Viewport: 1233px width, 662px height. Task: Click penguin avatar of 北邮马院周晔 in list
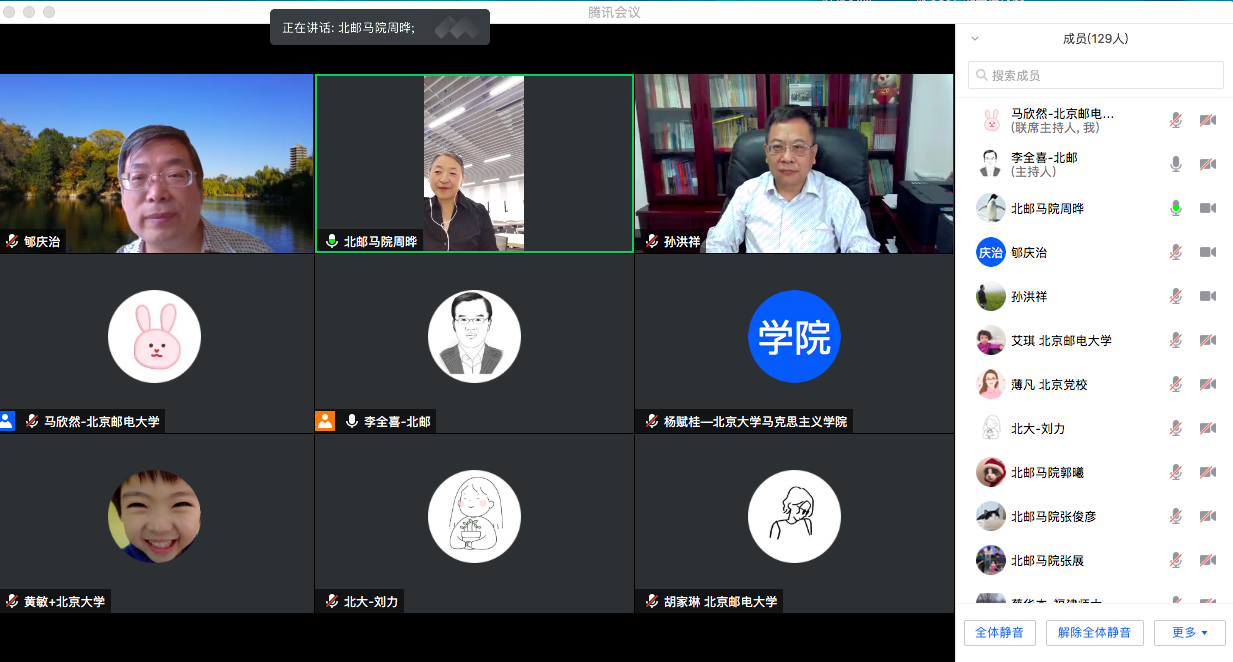[x=991, y=208]
